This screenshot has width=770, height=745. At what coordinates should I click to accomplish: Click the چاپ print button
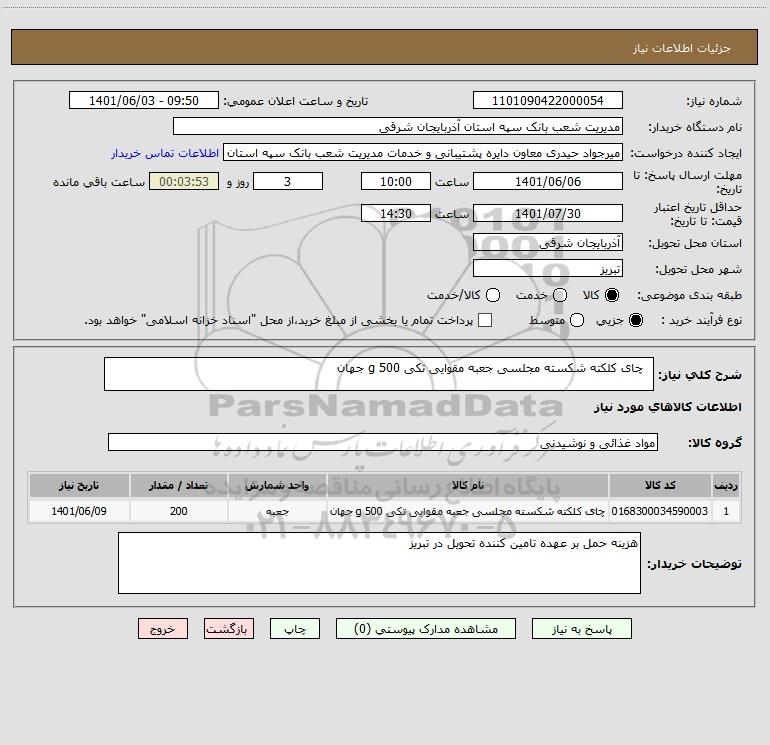click(295, 629)
